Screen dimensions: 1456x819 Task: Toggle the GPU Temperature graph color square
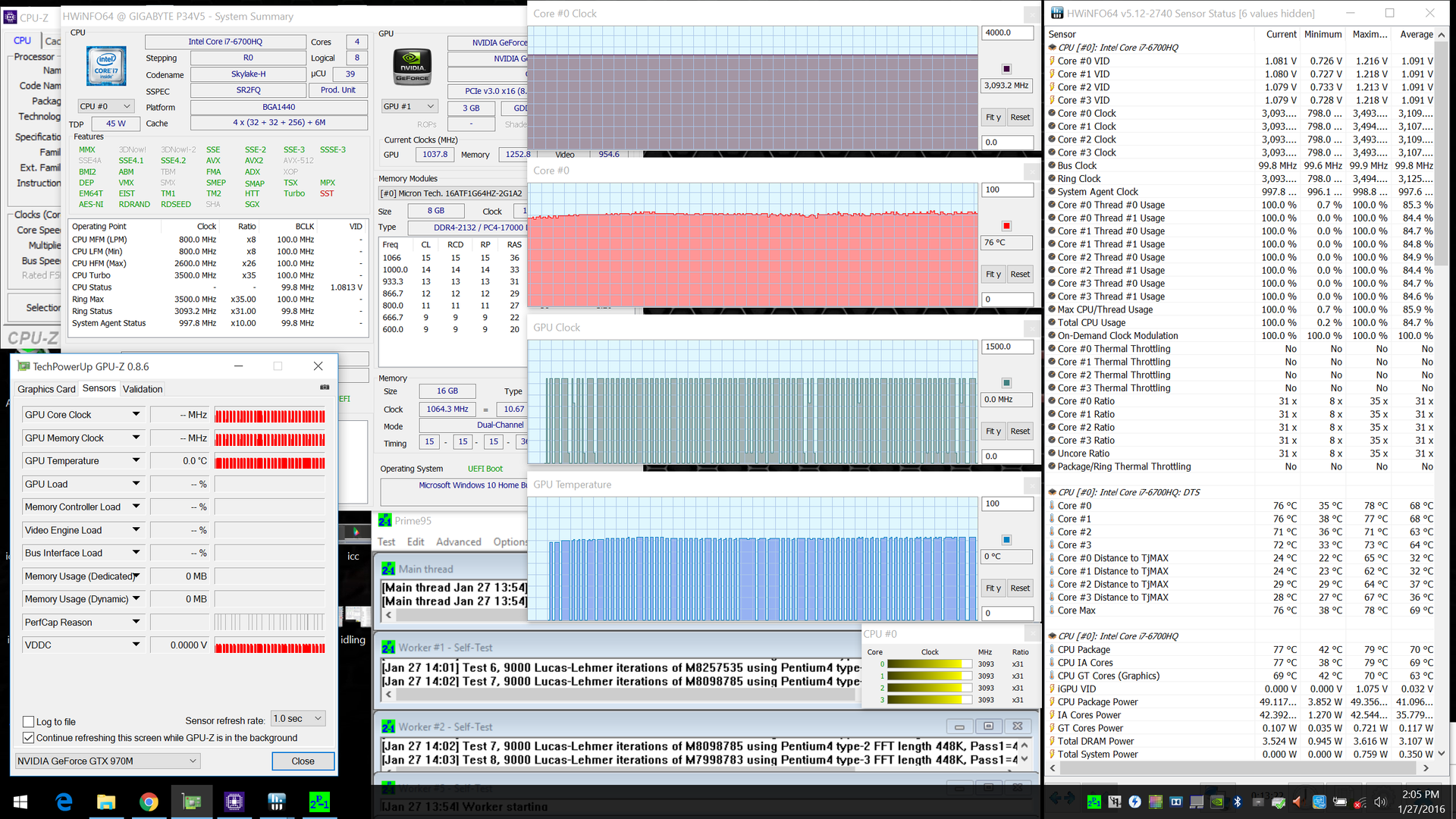click(1006, 540)
